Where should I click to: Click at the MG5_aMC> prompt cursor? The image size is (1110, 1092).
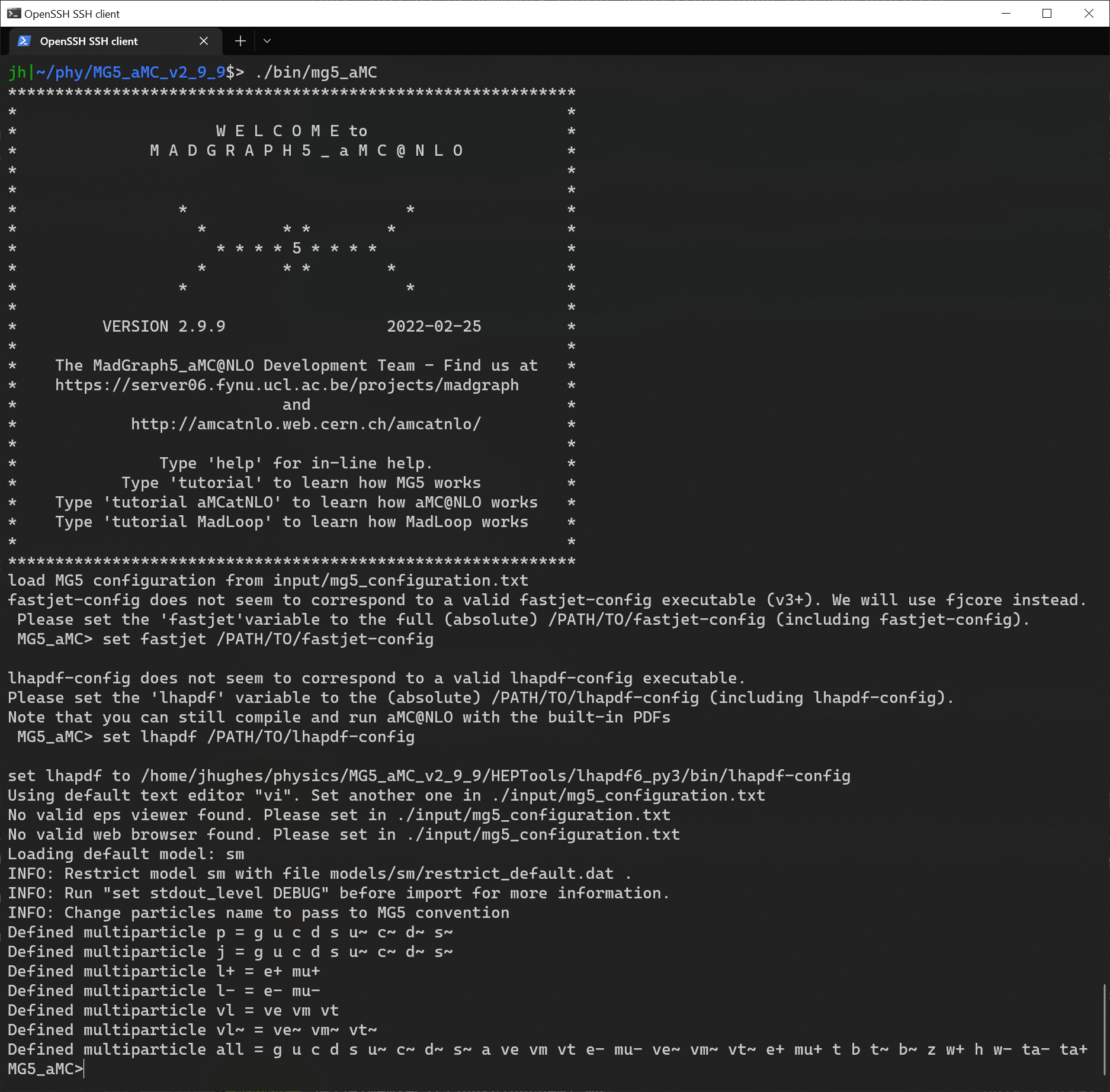(x=84, y=1069)
